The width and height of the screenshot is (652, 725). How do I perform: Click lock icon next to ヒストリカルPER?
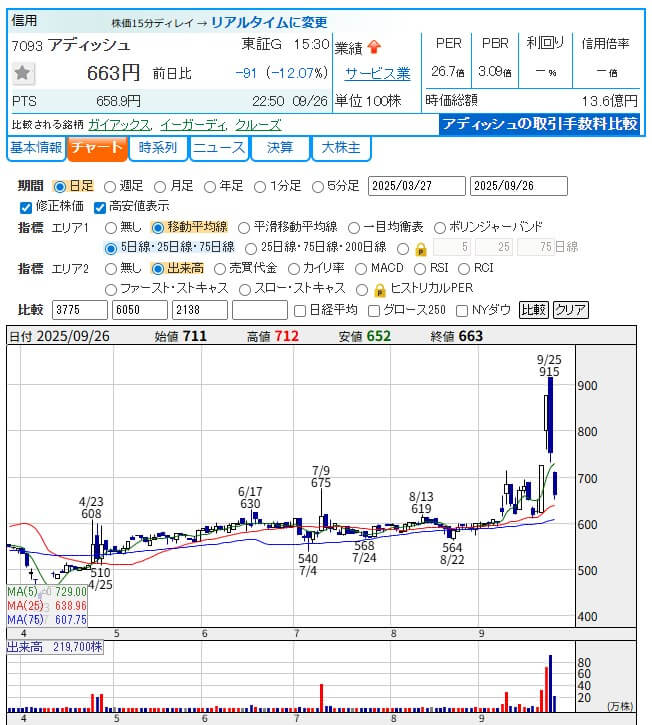tap(379, 289)
